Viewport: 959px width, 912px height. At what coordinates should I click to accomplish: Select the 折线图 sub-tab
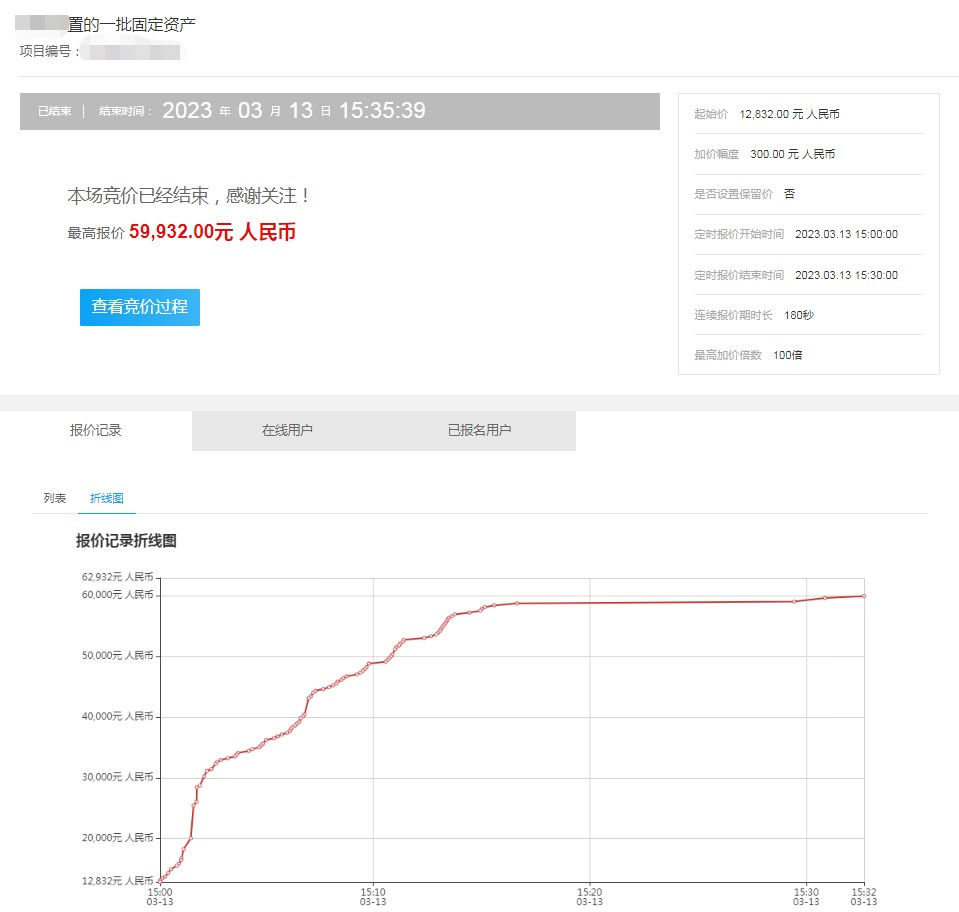106,498
